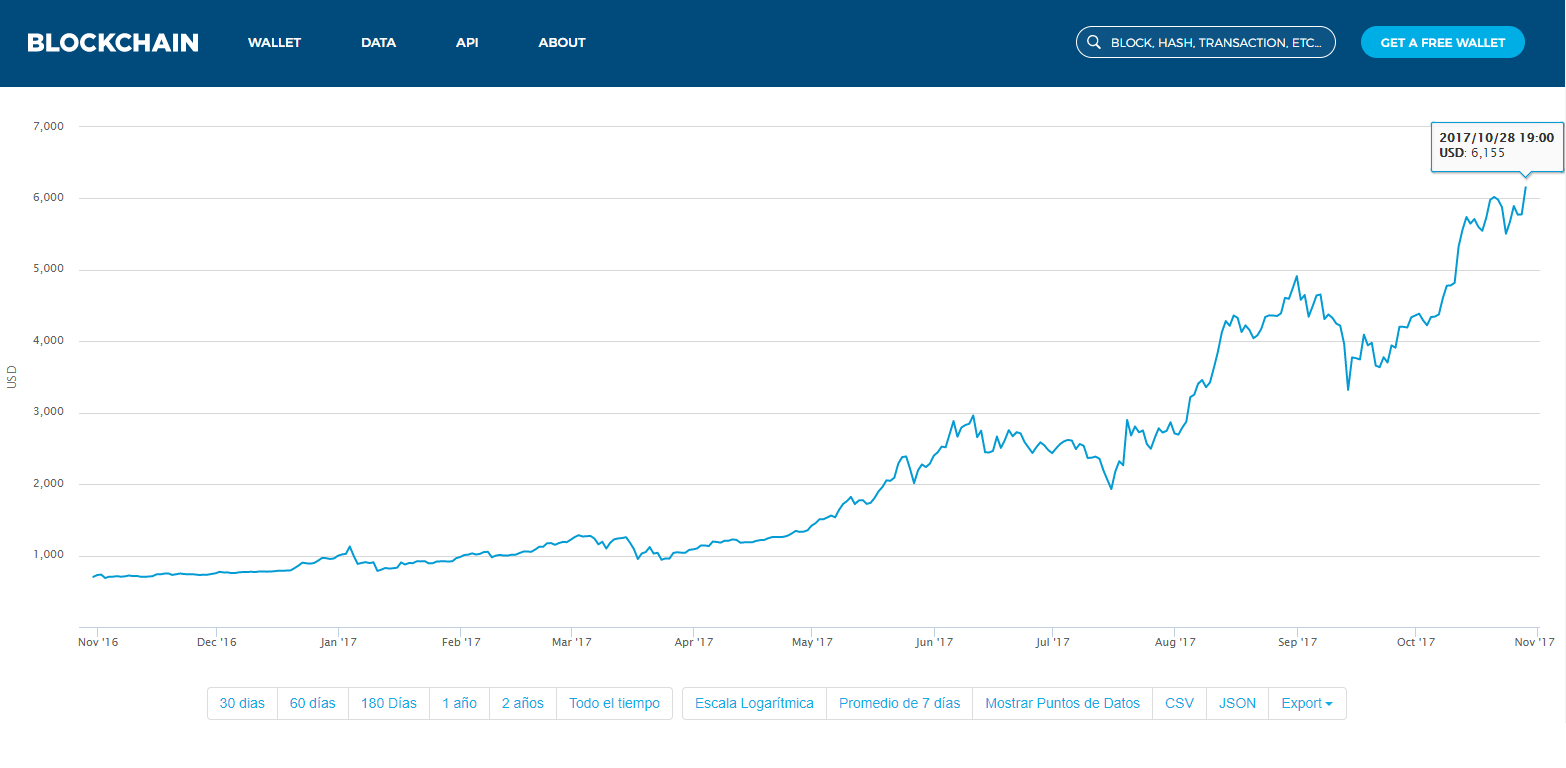Choose the 180 Días range
This screenshot has width=1566, height=768.
click(388, 703)
